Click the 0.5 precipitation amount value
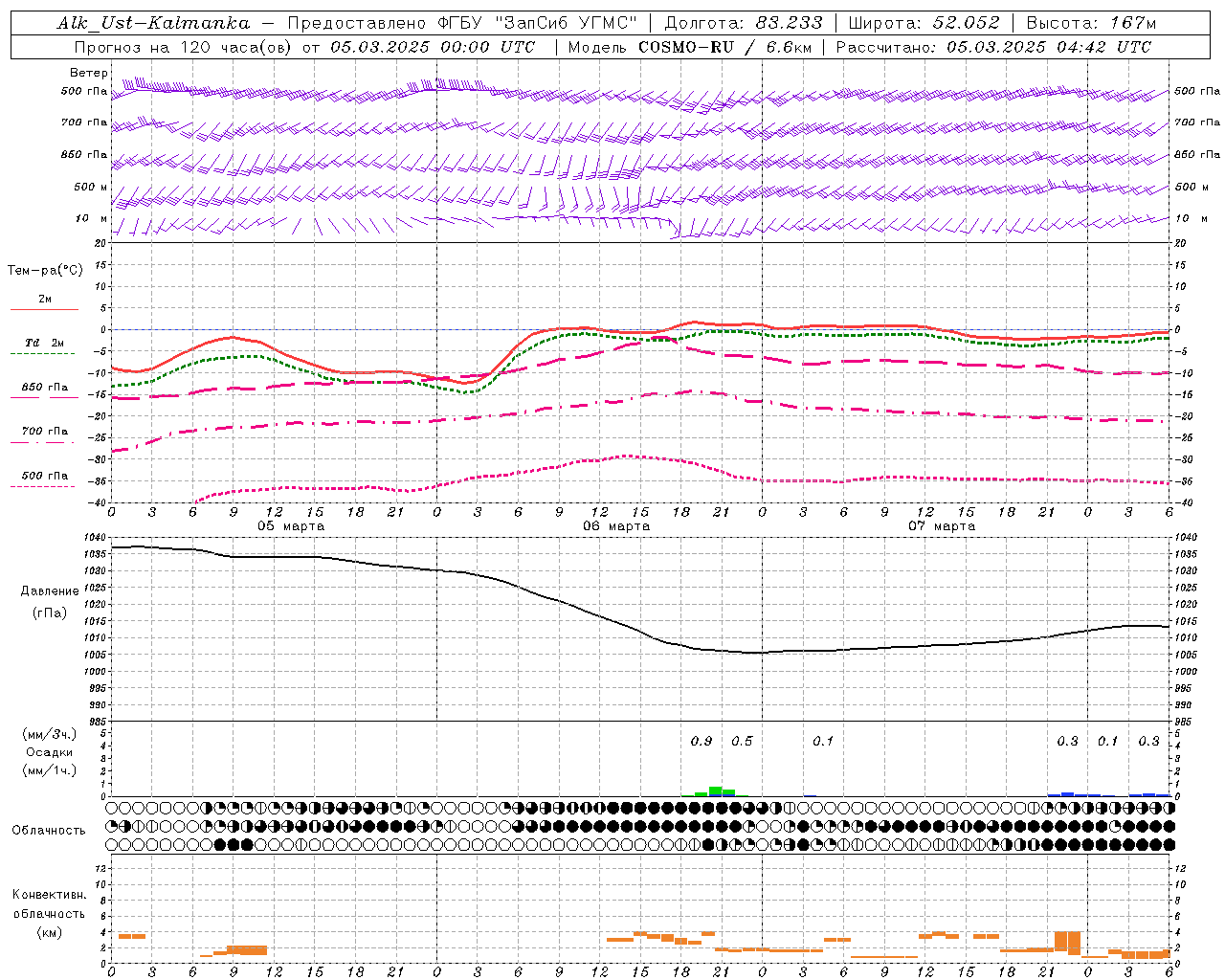Viewport: 1225px width, 980px height. point(742,741)
